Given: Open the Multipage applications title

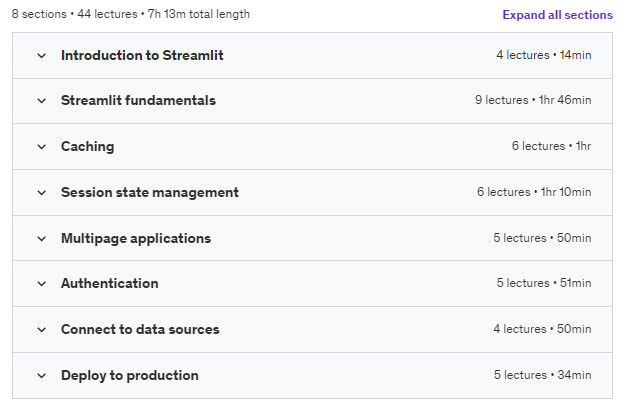Looking at the screenshot, I should click(136, 238).
